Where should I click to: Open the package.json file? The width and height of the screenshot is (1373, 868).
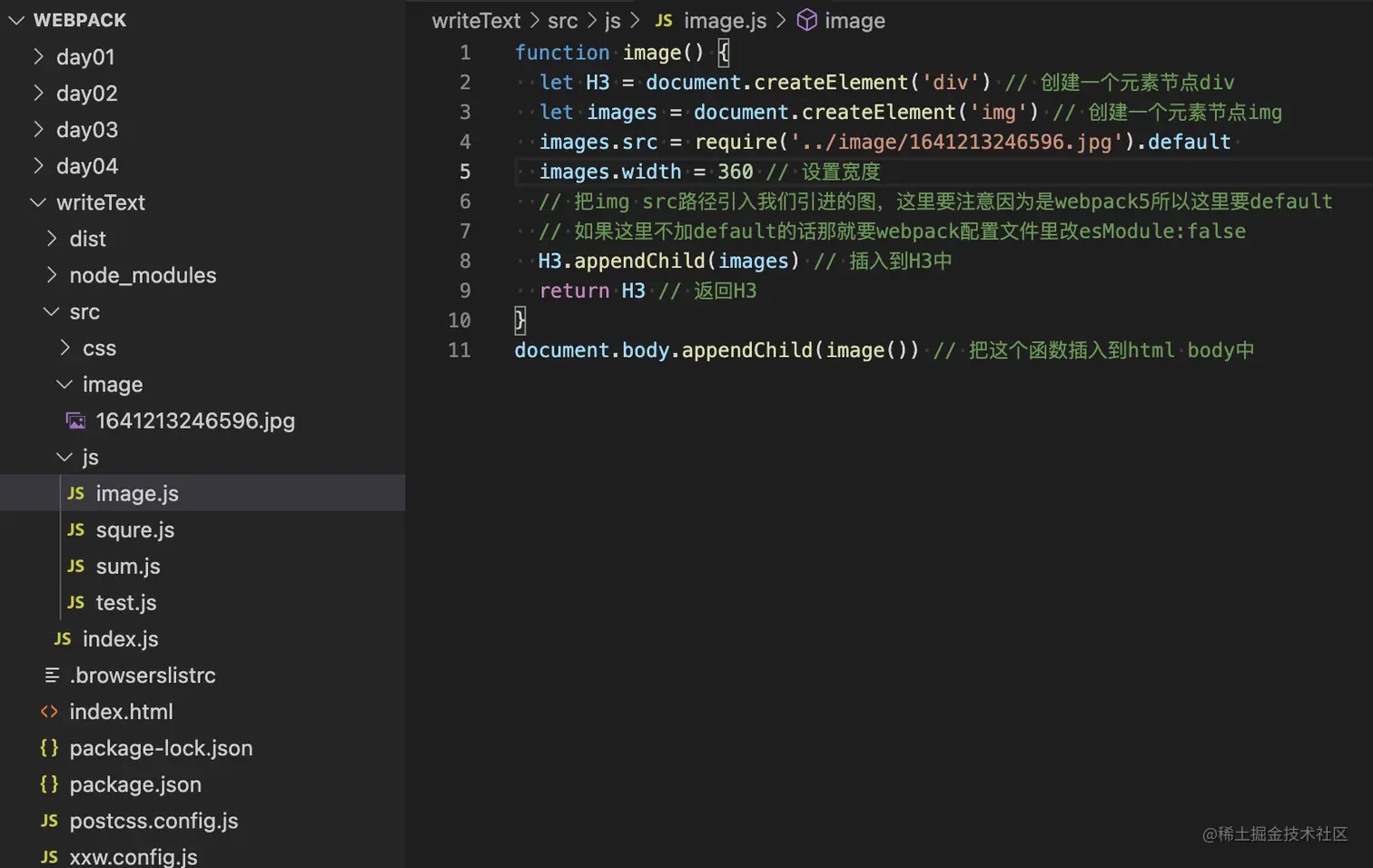(x=135, y=784)
